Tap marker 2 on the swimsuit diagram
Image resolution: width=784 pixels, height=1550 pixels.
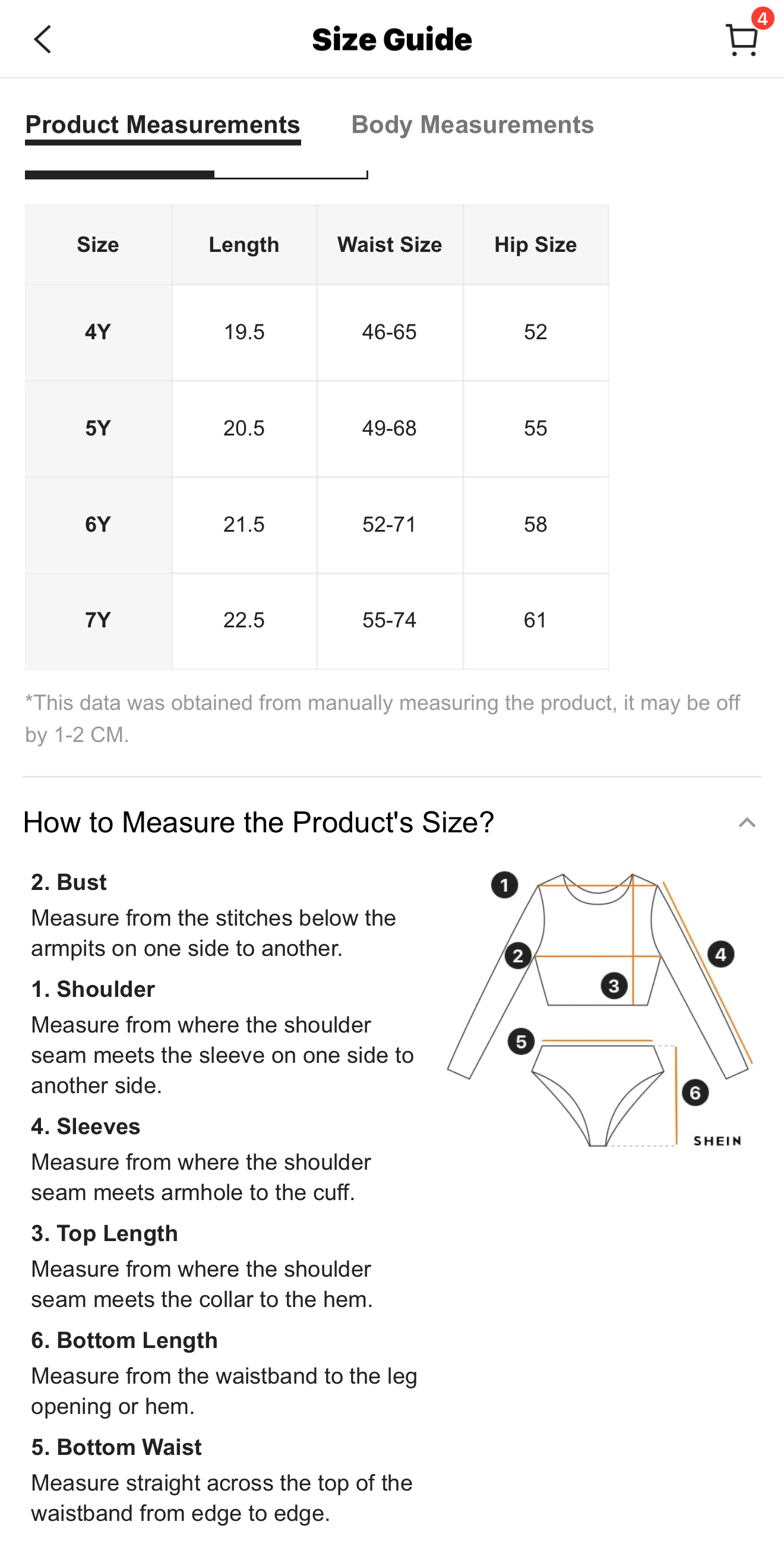click(x=517, y=955)
